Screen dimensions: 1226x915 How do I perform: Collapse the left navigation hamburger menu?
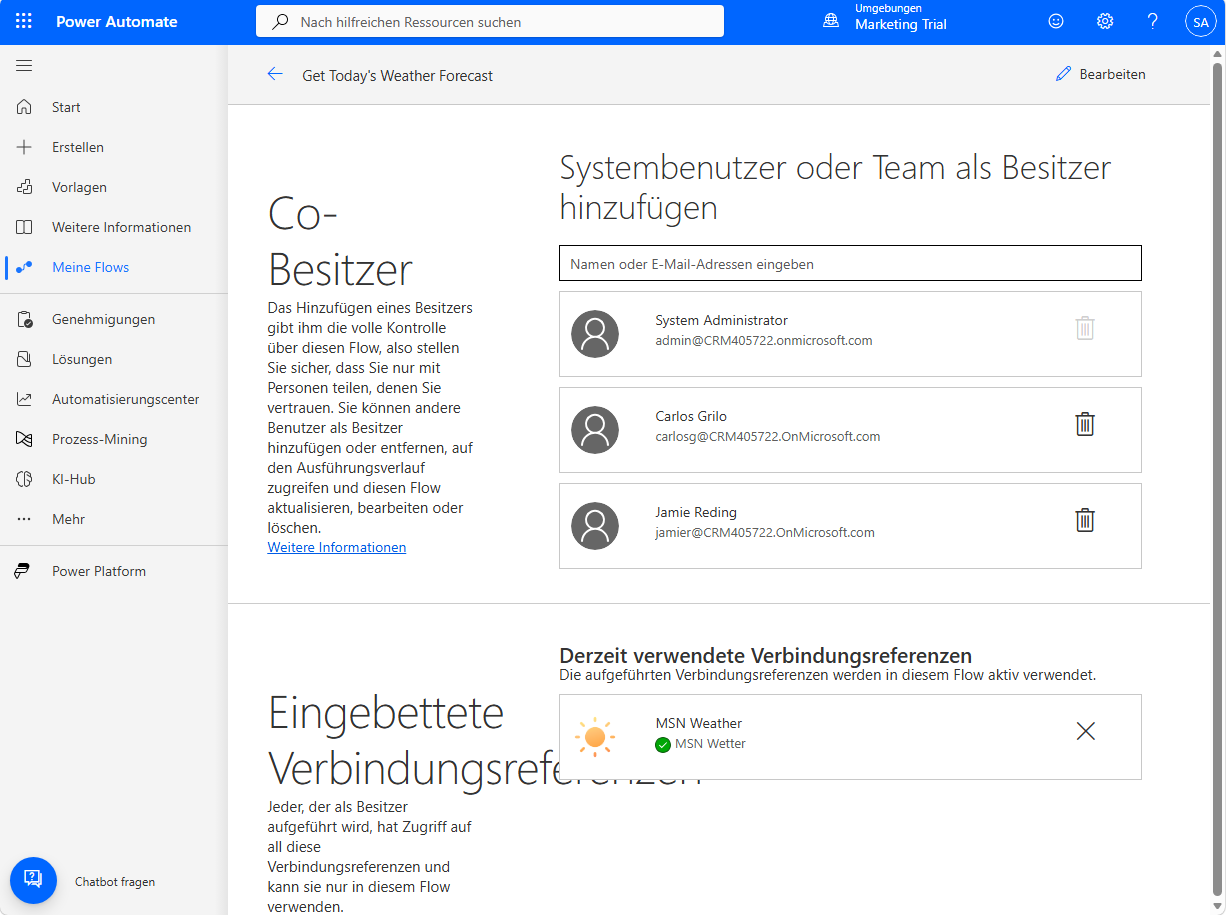click(x=24, y=66)
